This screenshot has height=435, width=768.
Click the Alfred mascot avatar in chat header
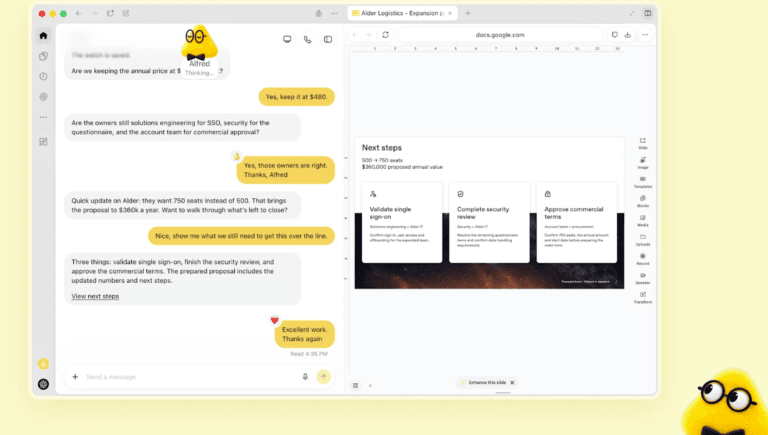(199, 43)
